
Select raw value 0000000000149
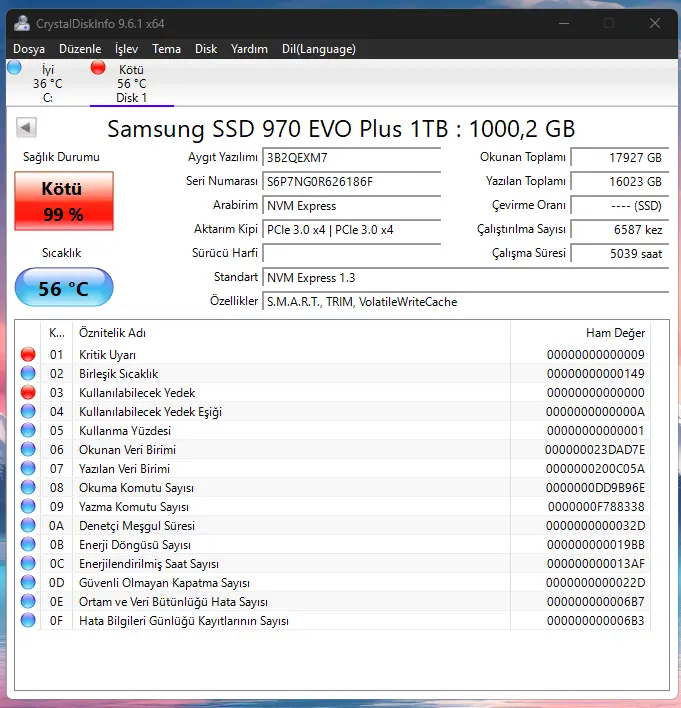596,373
